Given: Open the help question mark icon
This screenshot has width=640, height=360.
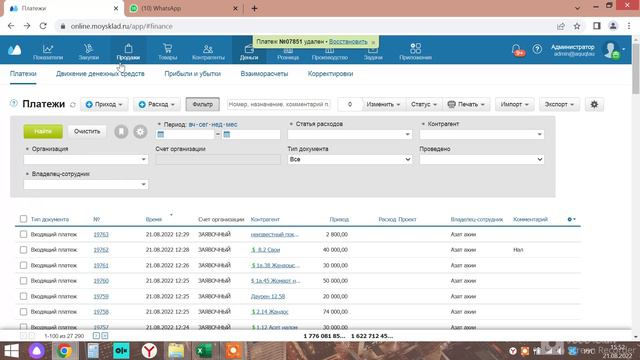Looking at the screenshot, I should point(537,49).
